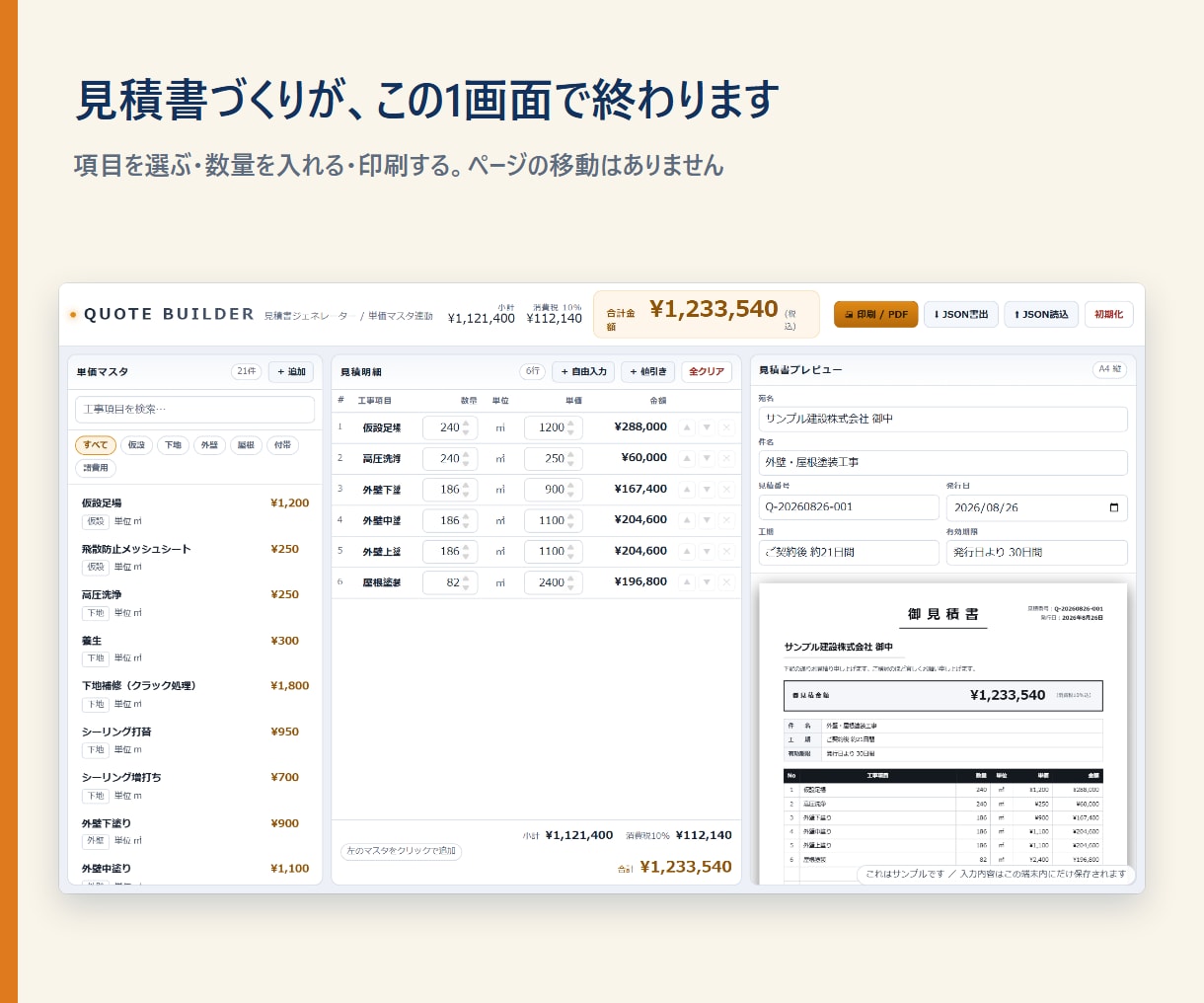Add シーリング打替 from unit master
The image size is (1204, 1003).
click(x=194, y=740)
